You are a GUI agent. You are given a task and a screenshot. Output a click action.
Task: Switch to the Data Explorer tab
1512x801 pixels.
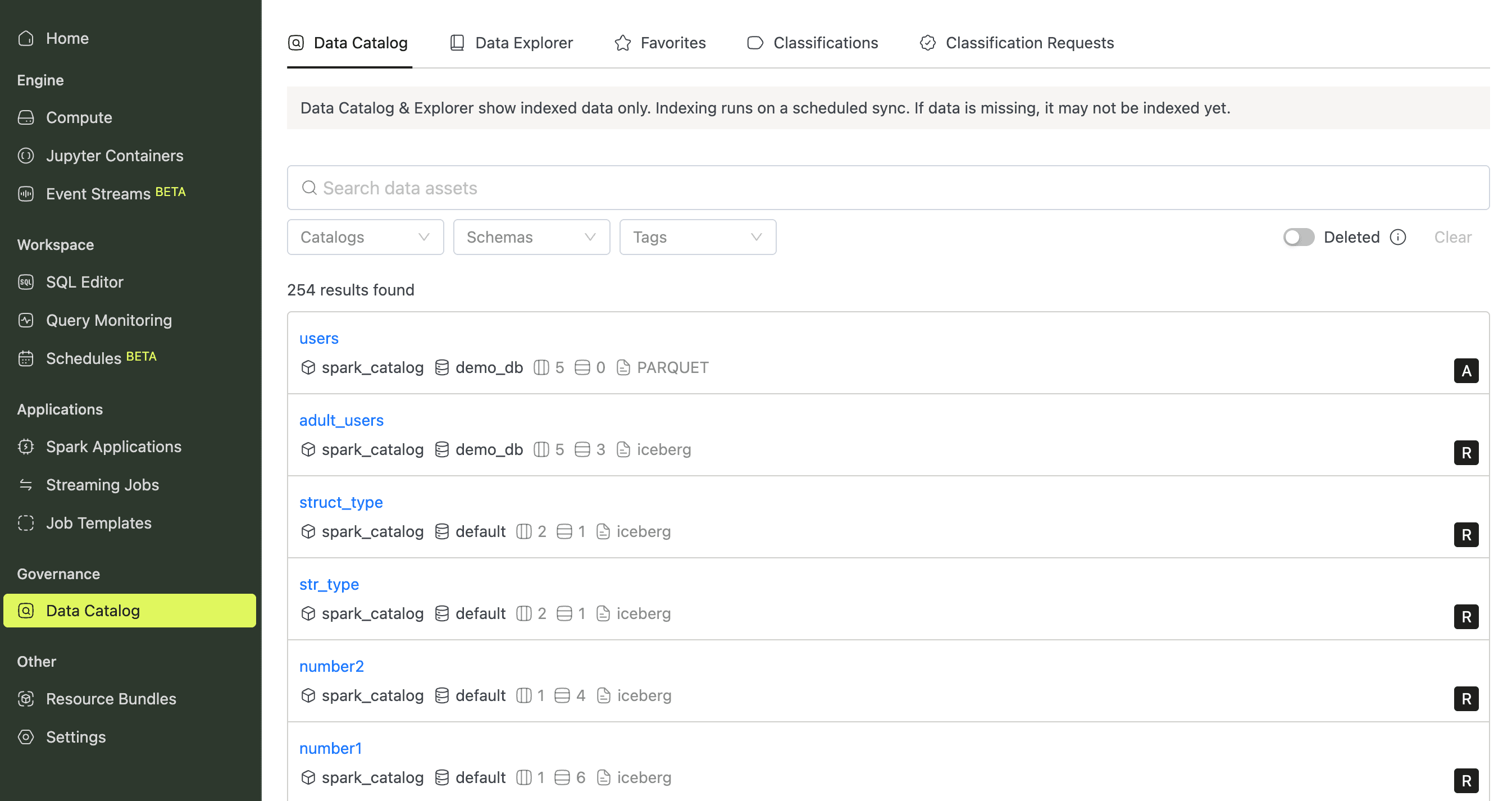click(x=511, y=43)
